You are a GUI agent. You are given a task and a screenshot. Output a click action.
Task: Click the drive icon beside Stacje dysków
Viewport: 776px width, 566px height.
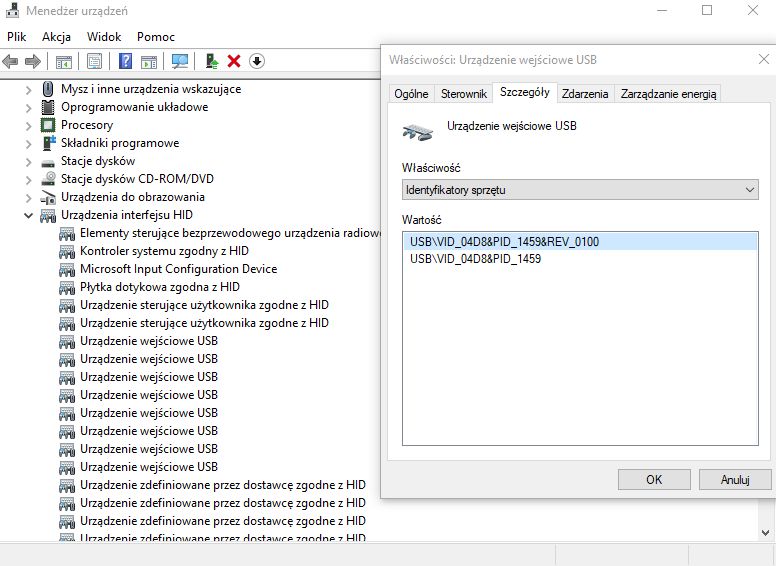point(48,162)
